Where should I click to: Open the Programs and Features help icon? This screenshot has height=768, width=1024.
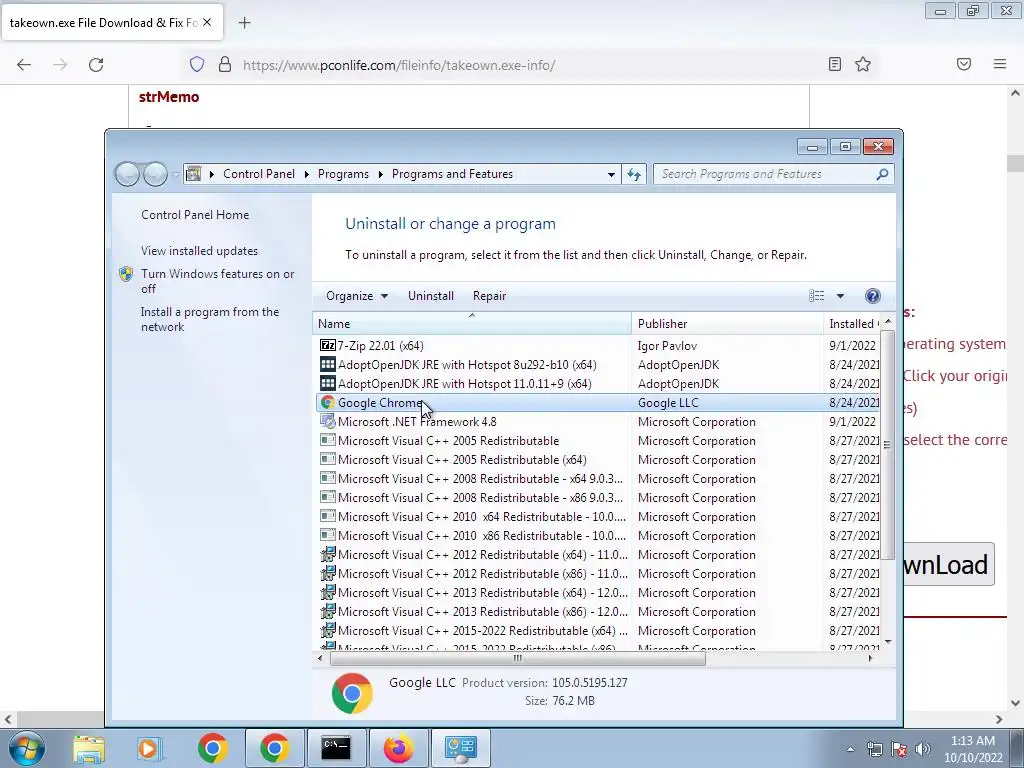[872, 296]
